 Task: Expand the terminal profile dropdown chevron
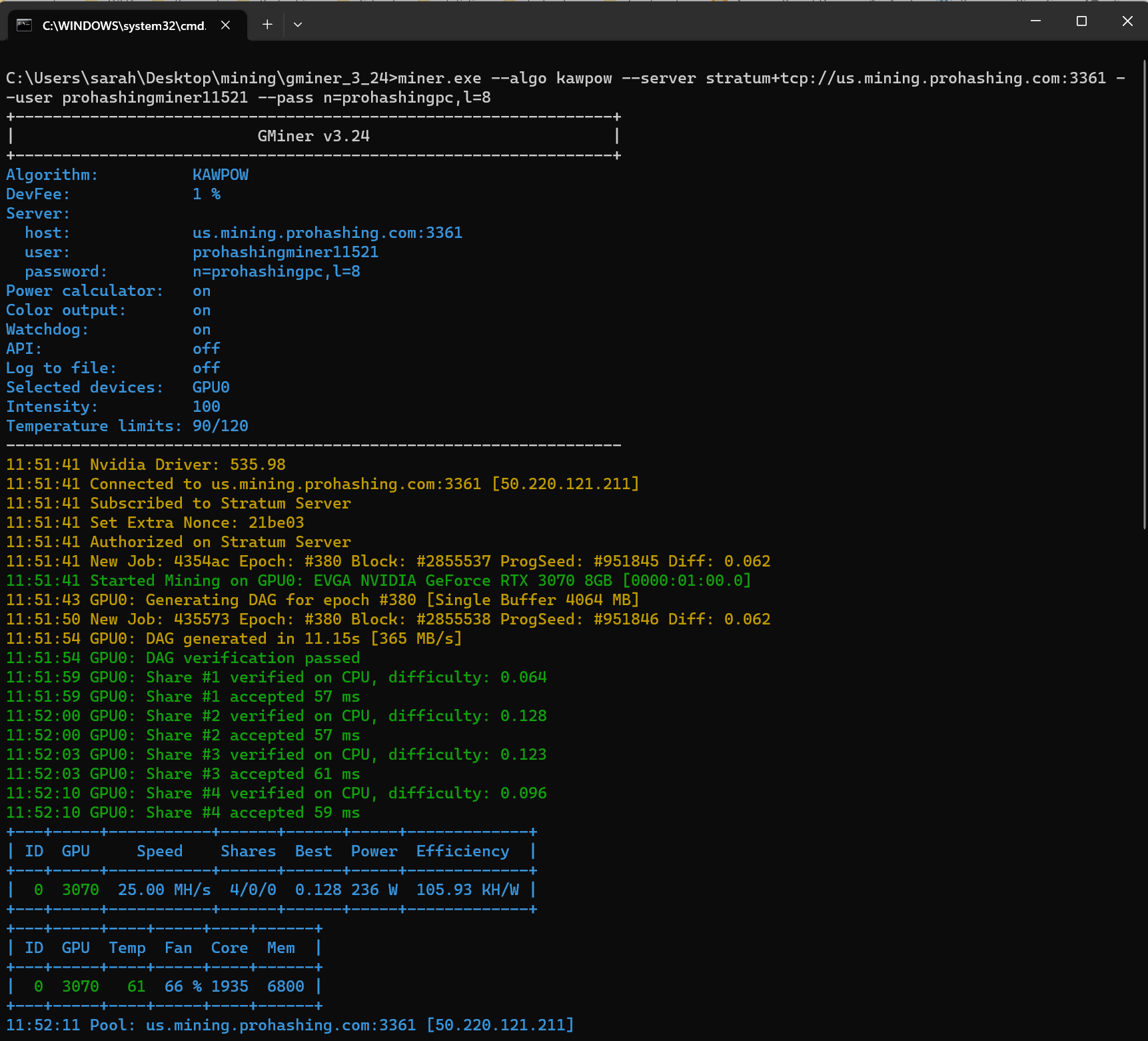(298, 25)
